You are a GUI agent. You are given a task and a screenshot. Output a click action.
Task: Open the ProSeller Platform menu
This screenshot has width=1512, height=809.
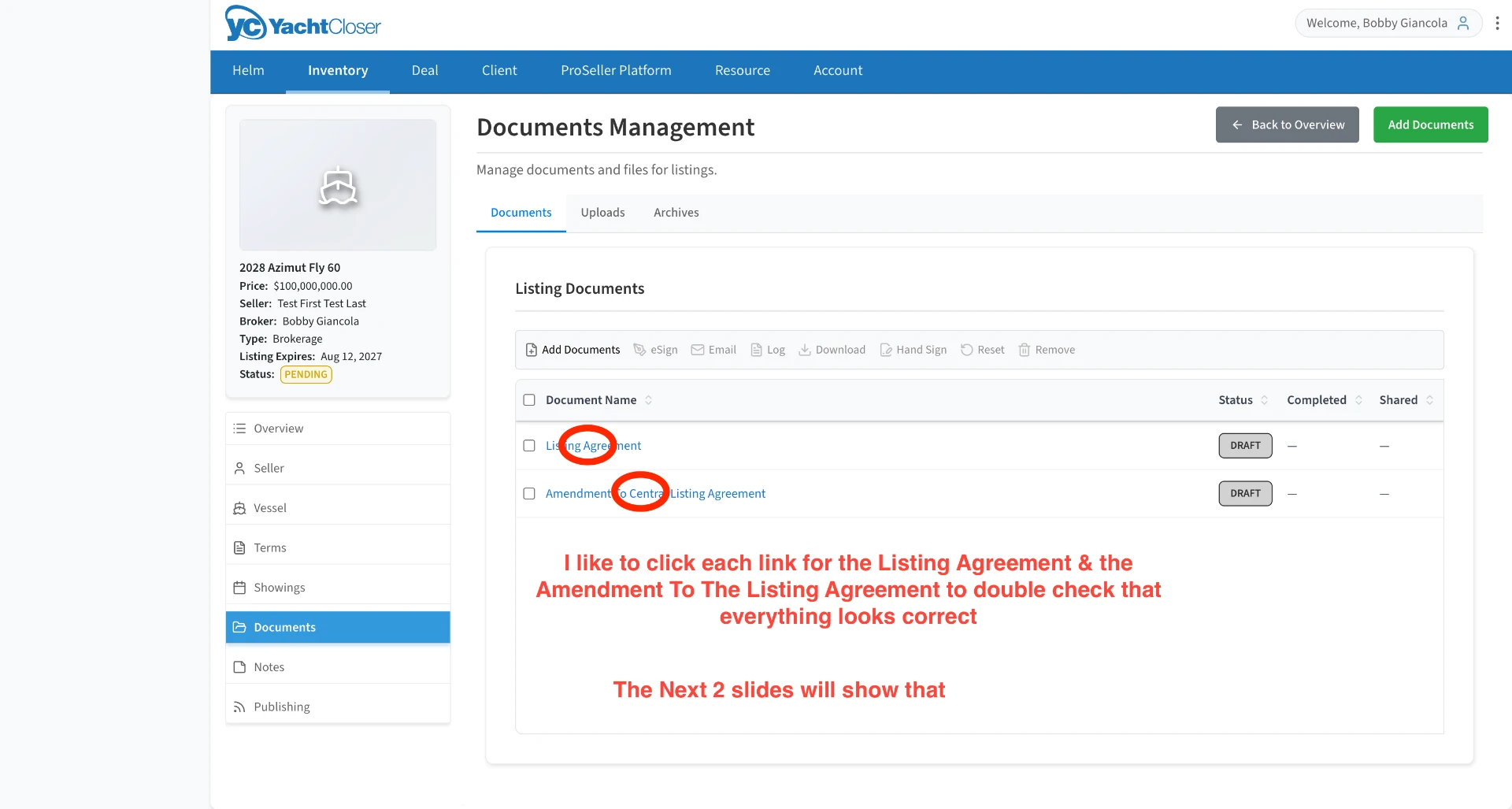point(616,71)
